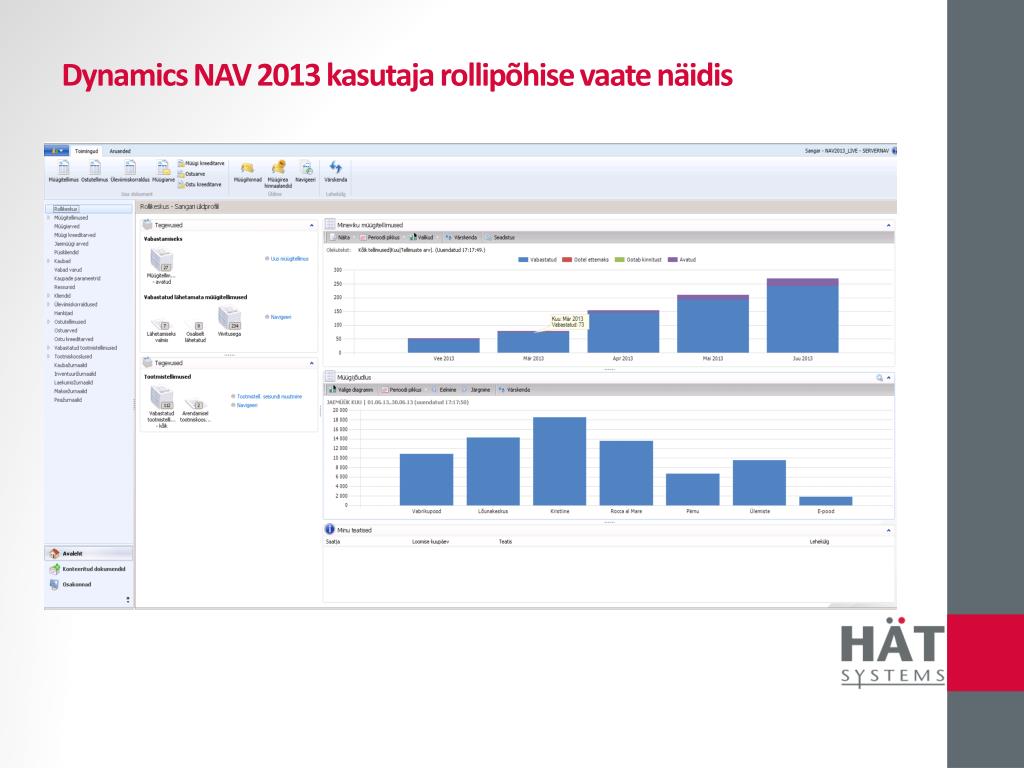Click Valikud in sales orders toolbar
The width and height of the screenshot is (1024, 768).
pos(421,238)
